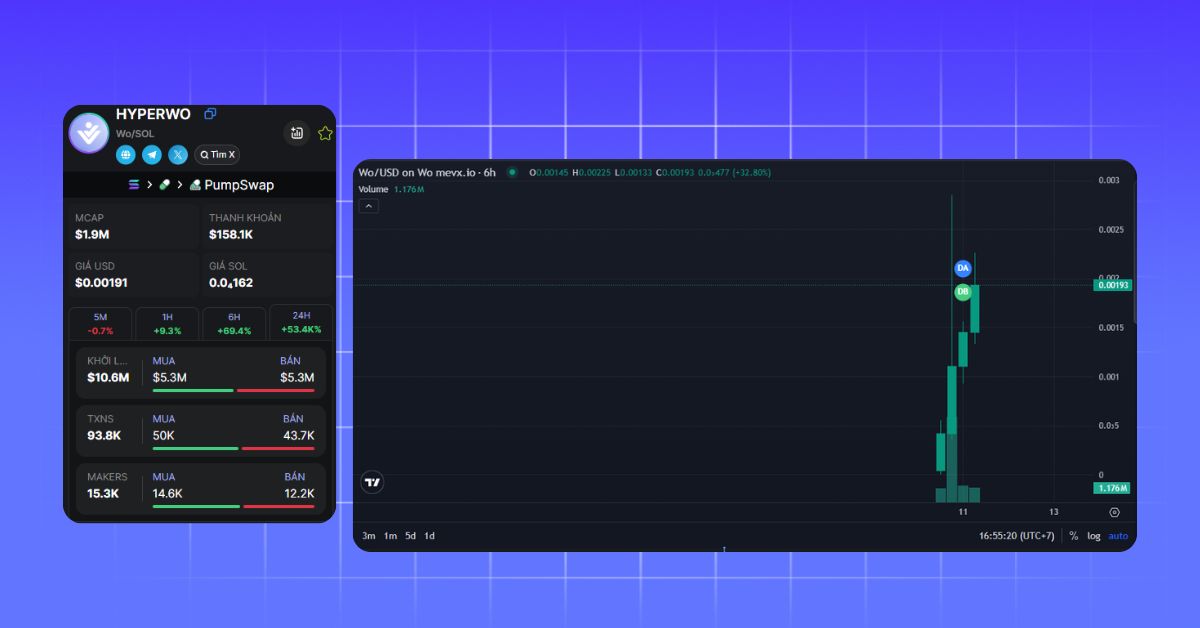
Task: Toggle percent scale on price axis
Action: click(x=1073, y=536)
